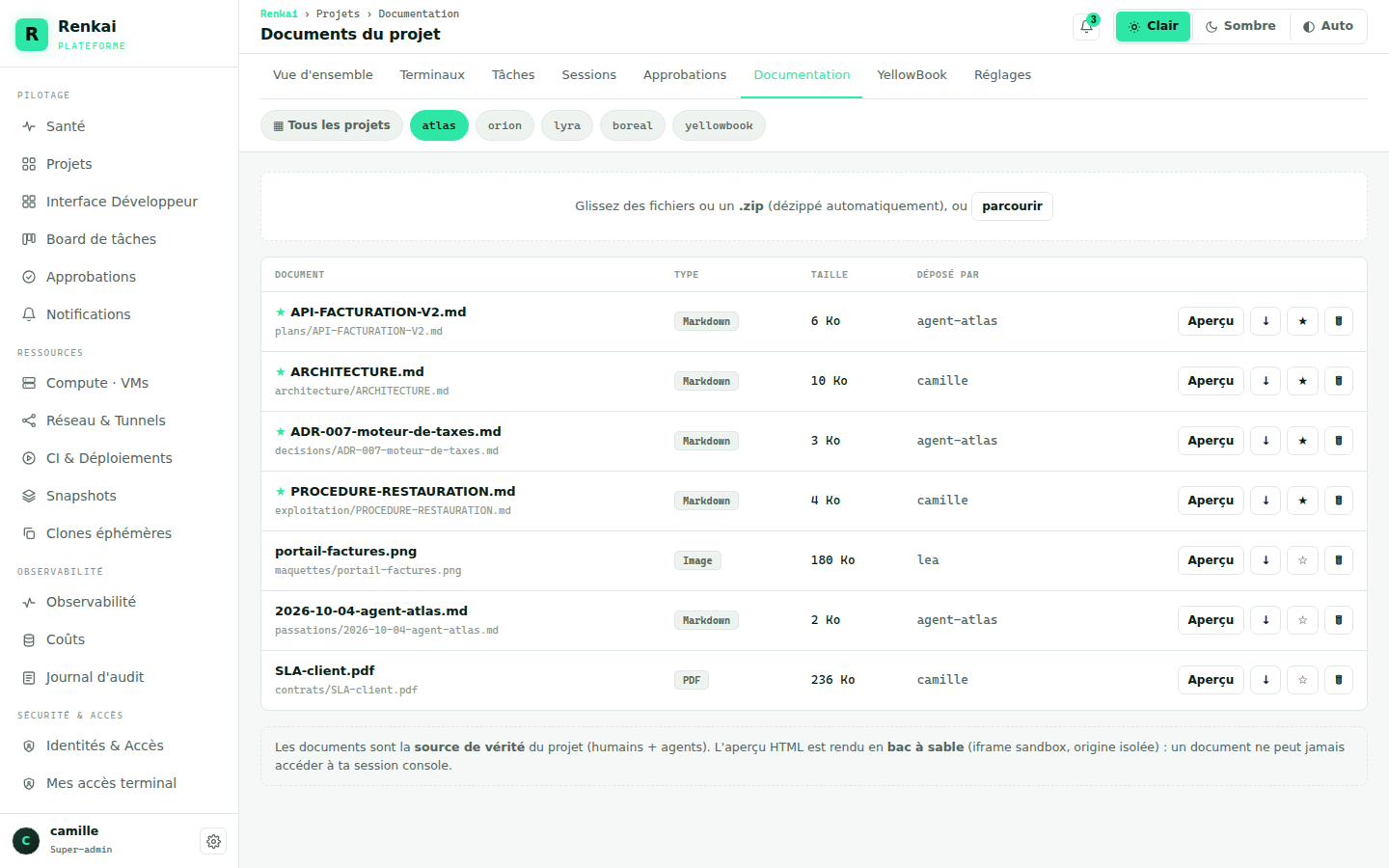This screenshot has height=868, width=1389.
Task: Open the Approbations tab
Action: click(x=685, y=75)
